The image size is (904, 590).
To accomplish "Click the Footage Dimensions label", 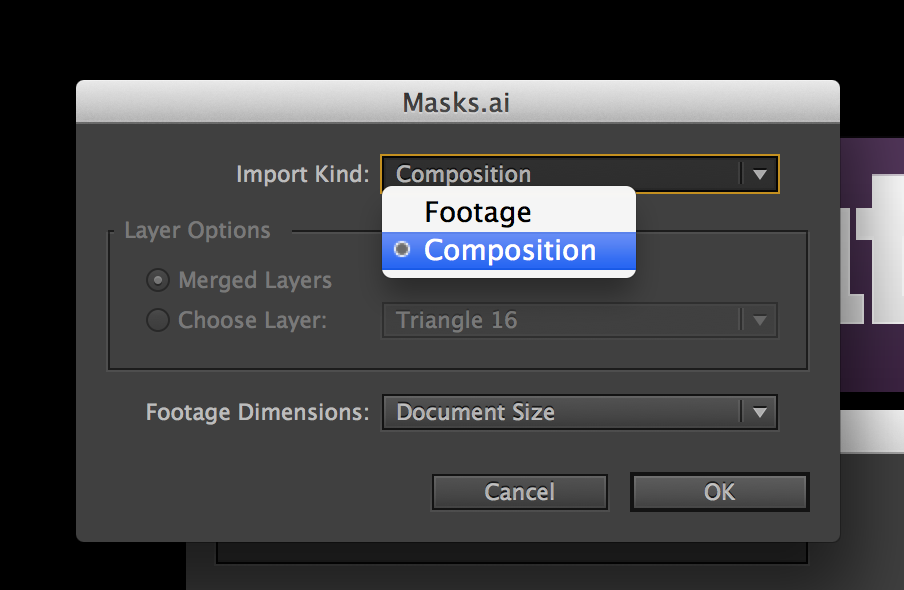I will (x=257, y=412).
